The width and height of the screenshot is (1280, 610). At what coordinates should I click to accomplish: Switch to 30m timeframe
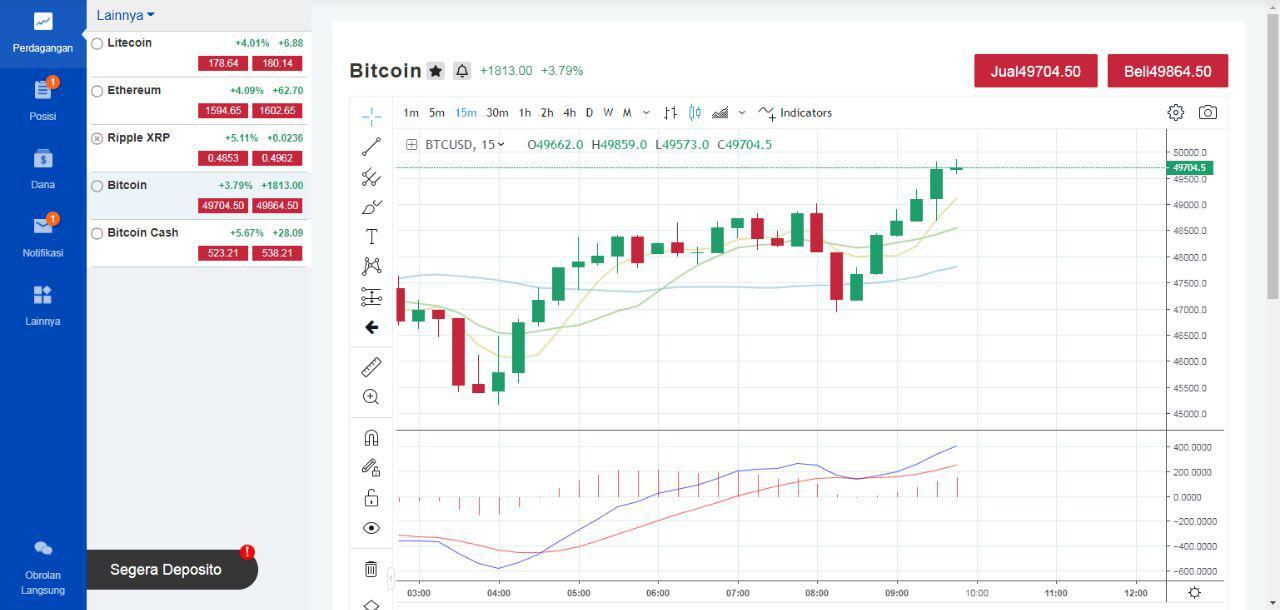497,113
